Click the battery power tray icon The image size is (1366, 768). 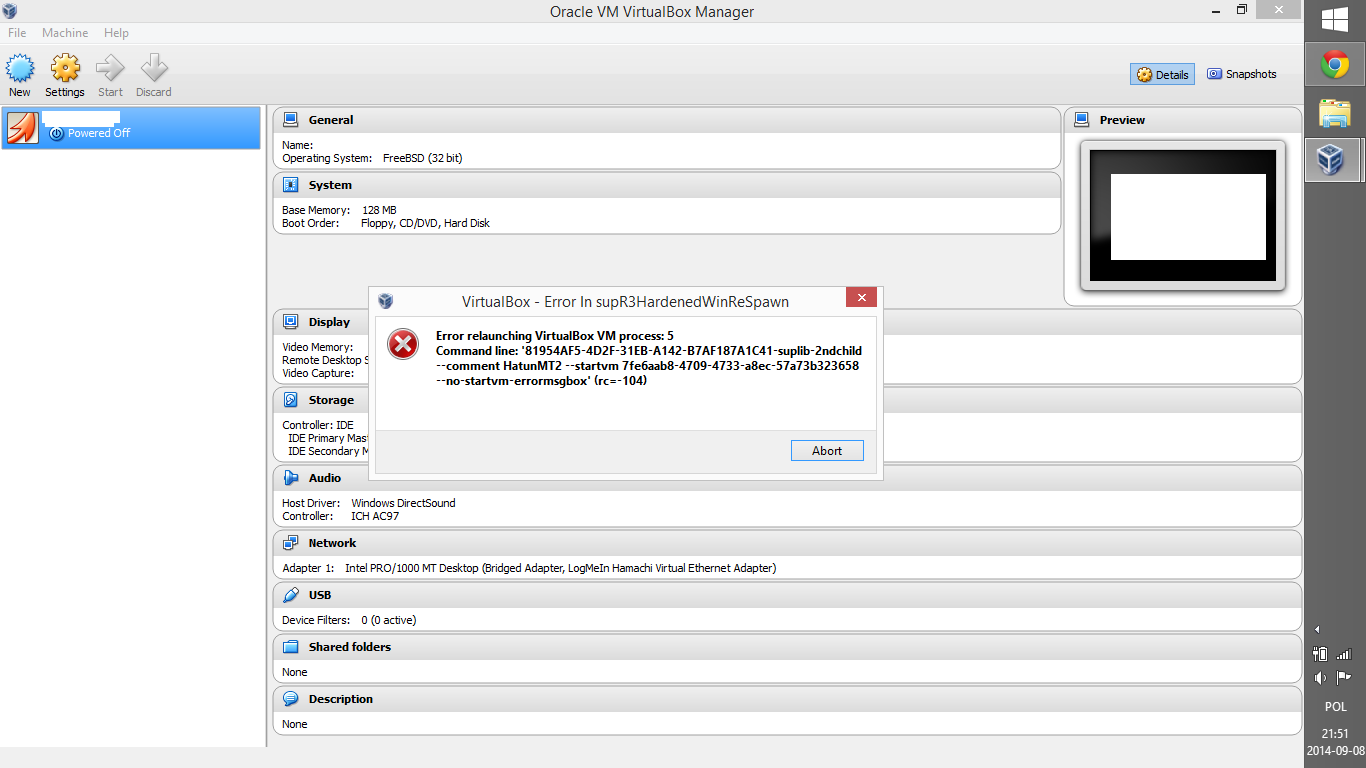click(1320, 654)
